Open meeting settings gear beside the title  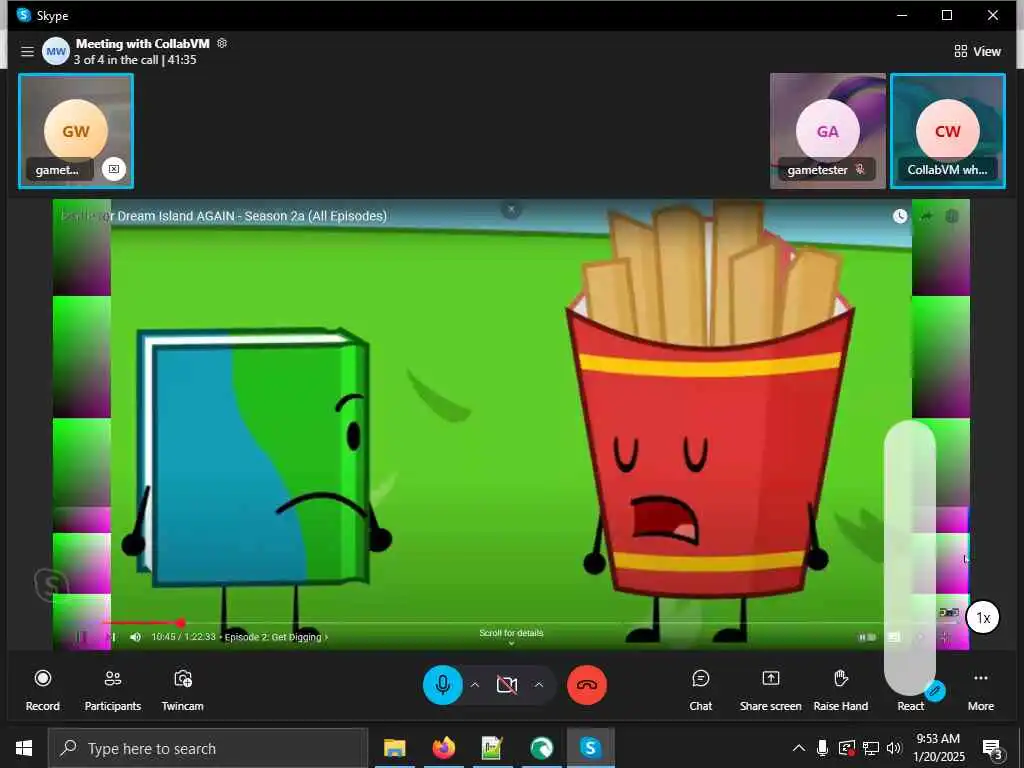point(222,43)
